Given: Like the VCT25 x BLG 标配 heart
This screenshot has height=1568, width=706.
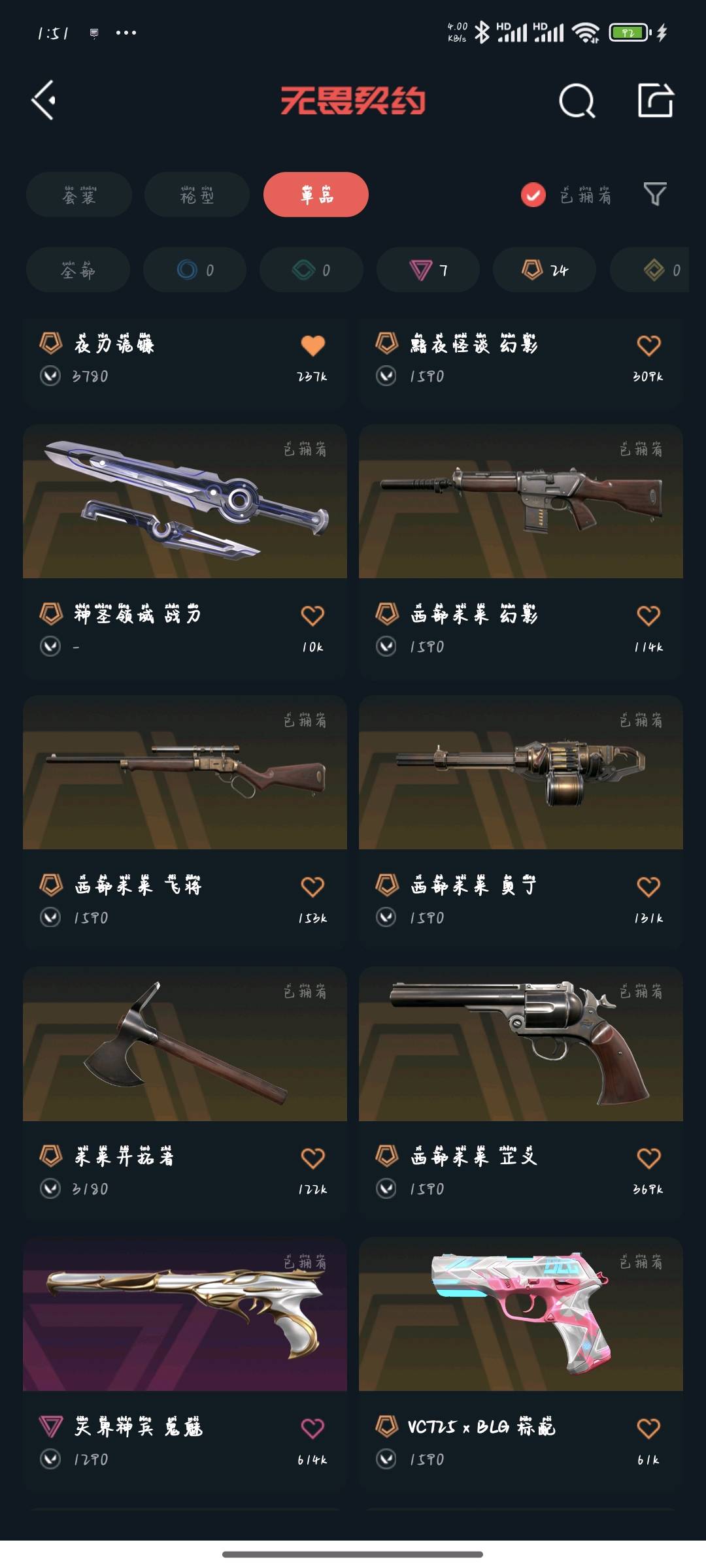Looking at the screenshot, I should pos(648,1428).
